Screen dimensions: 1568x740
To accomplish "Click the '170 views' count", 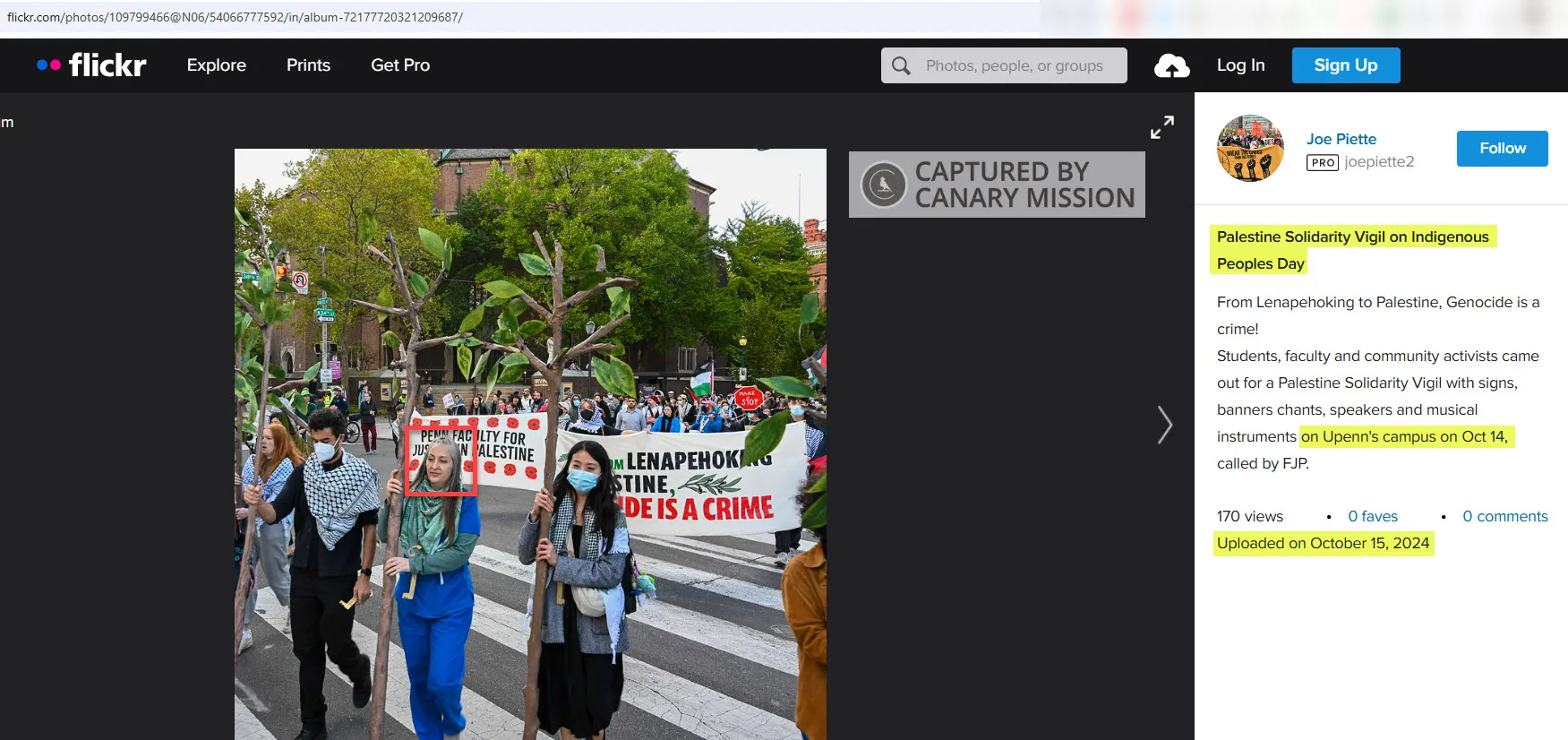I will click(x=1249, y=516).
